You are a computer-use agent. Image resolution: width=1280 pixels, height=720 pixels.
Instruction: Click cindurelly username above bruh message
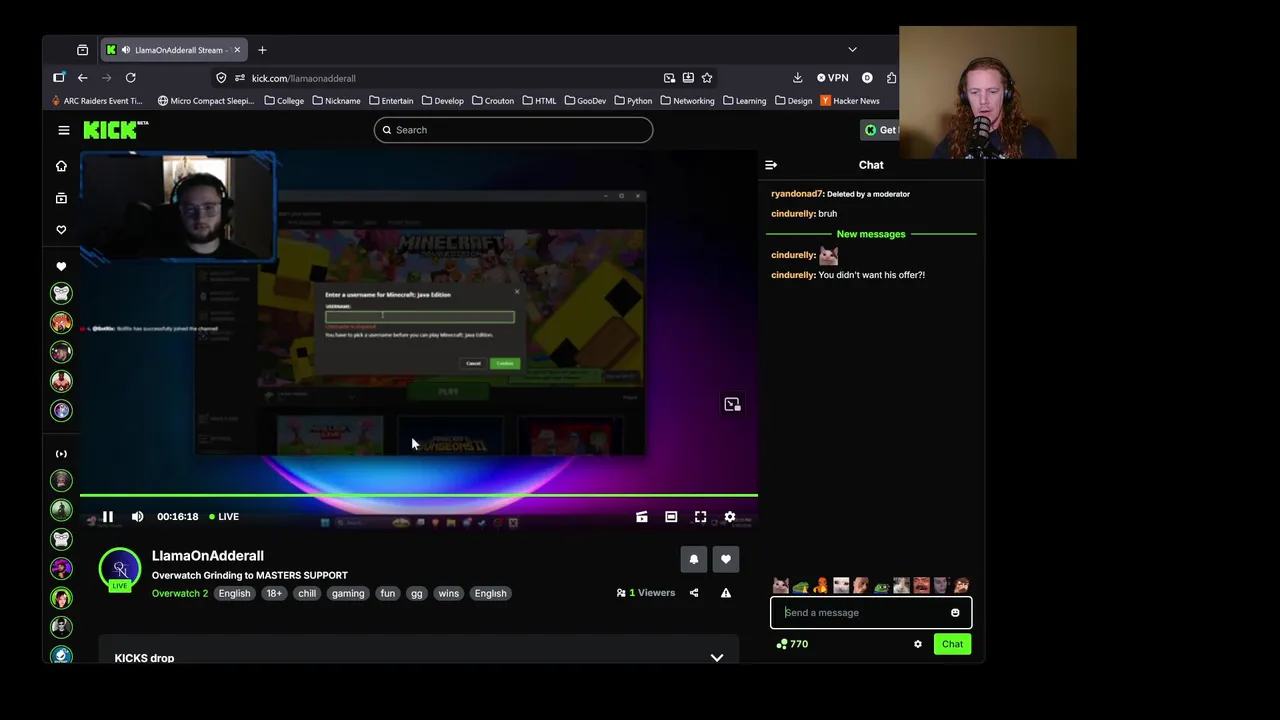click(793, 214)
